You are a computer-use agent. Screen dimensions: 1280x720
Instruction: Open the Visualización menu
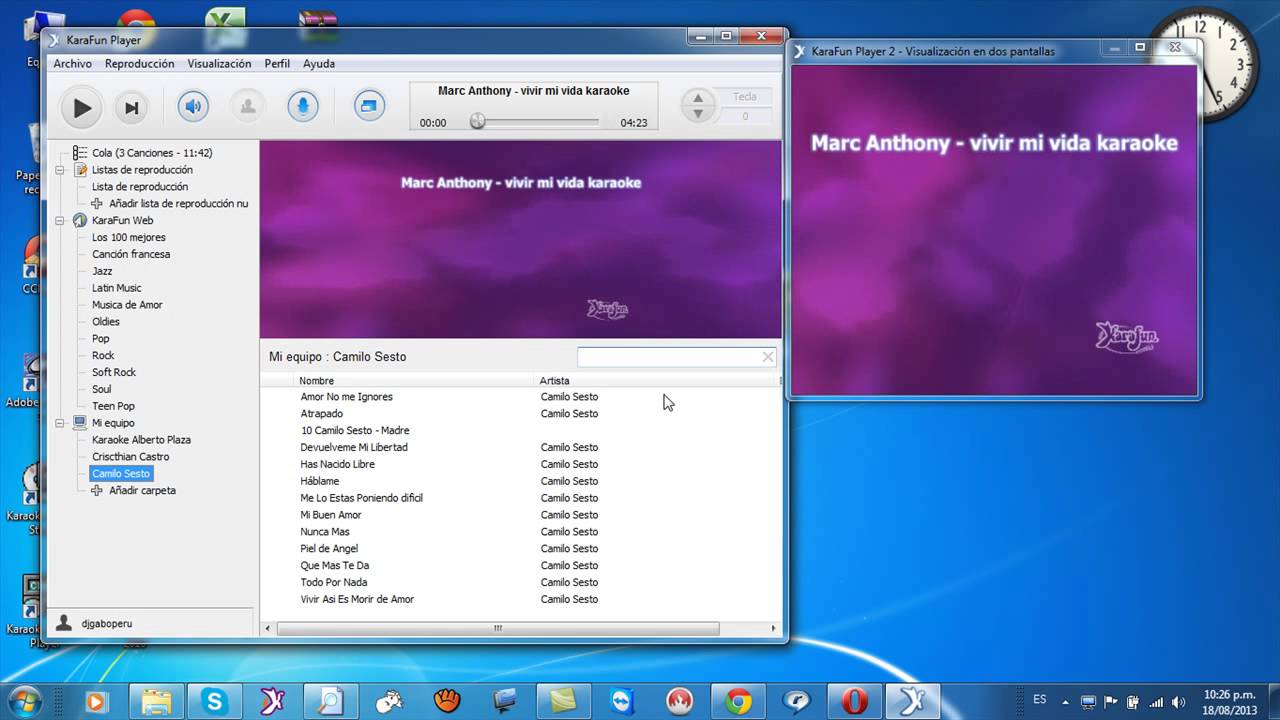click(x=219, y=63)
